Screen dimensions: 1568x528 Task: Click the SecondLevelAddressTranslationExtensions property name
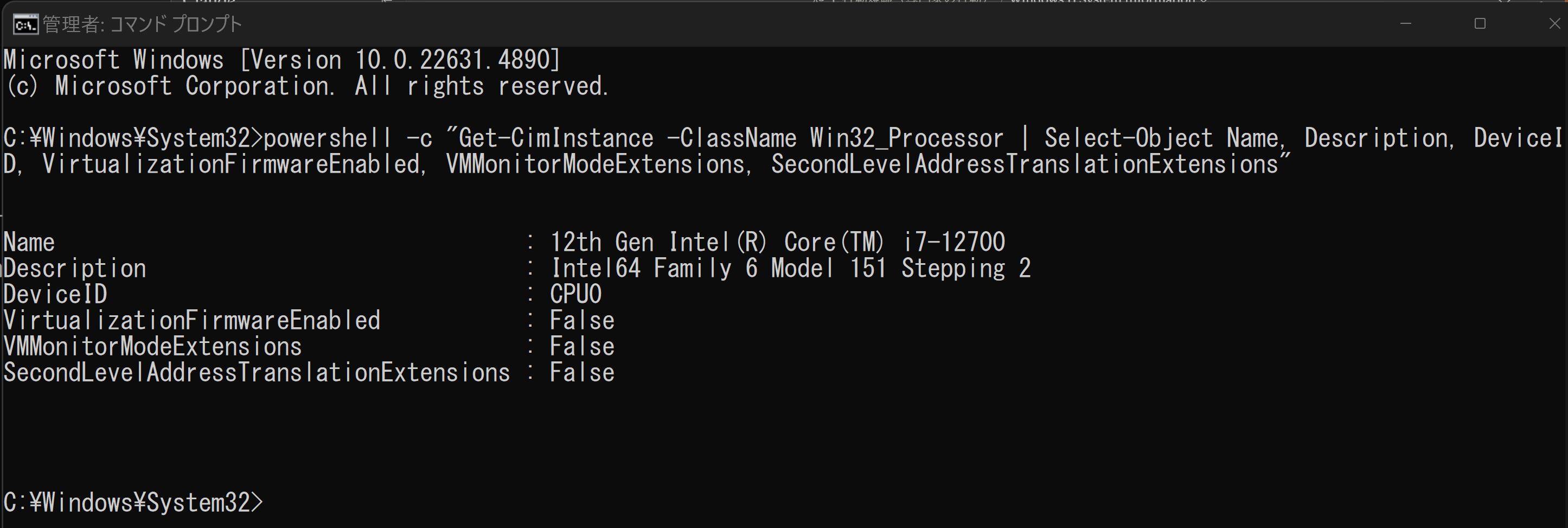point(256,373)
